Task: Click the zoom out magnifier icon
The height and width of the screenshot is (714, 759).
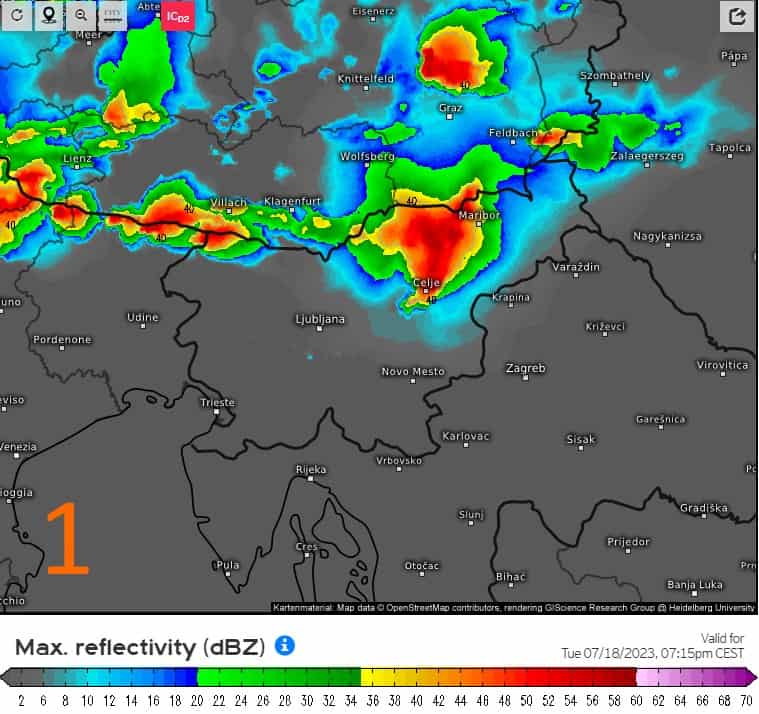Action: [80, 16]
